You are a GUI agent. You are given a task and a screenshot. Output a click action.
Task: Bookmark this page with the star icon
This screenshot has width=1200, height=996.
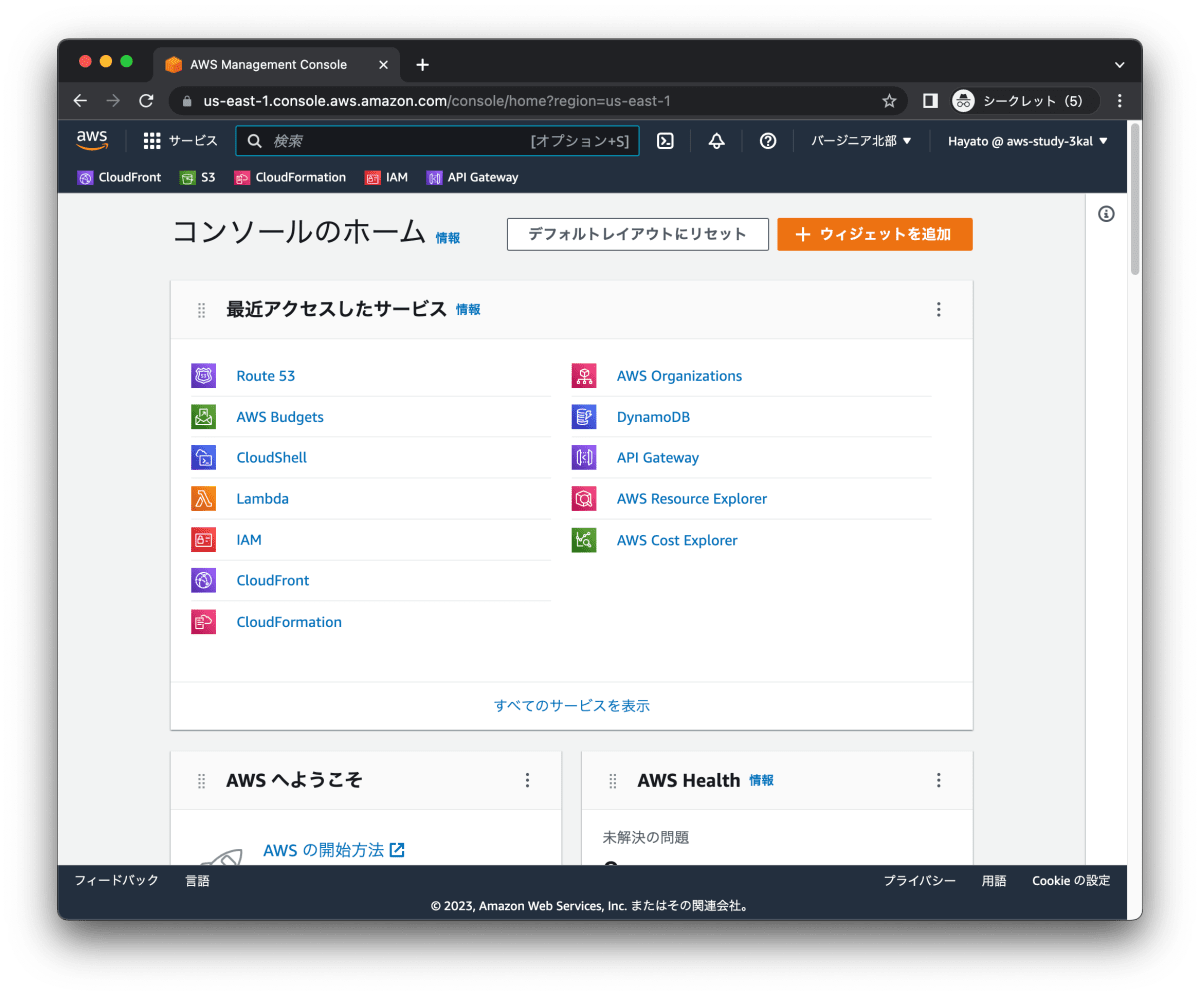click(889, 101)
